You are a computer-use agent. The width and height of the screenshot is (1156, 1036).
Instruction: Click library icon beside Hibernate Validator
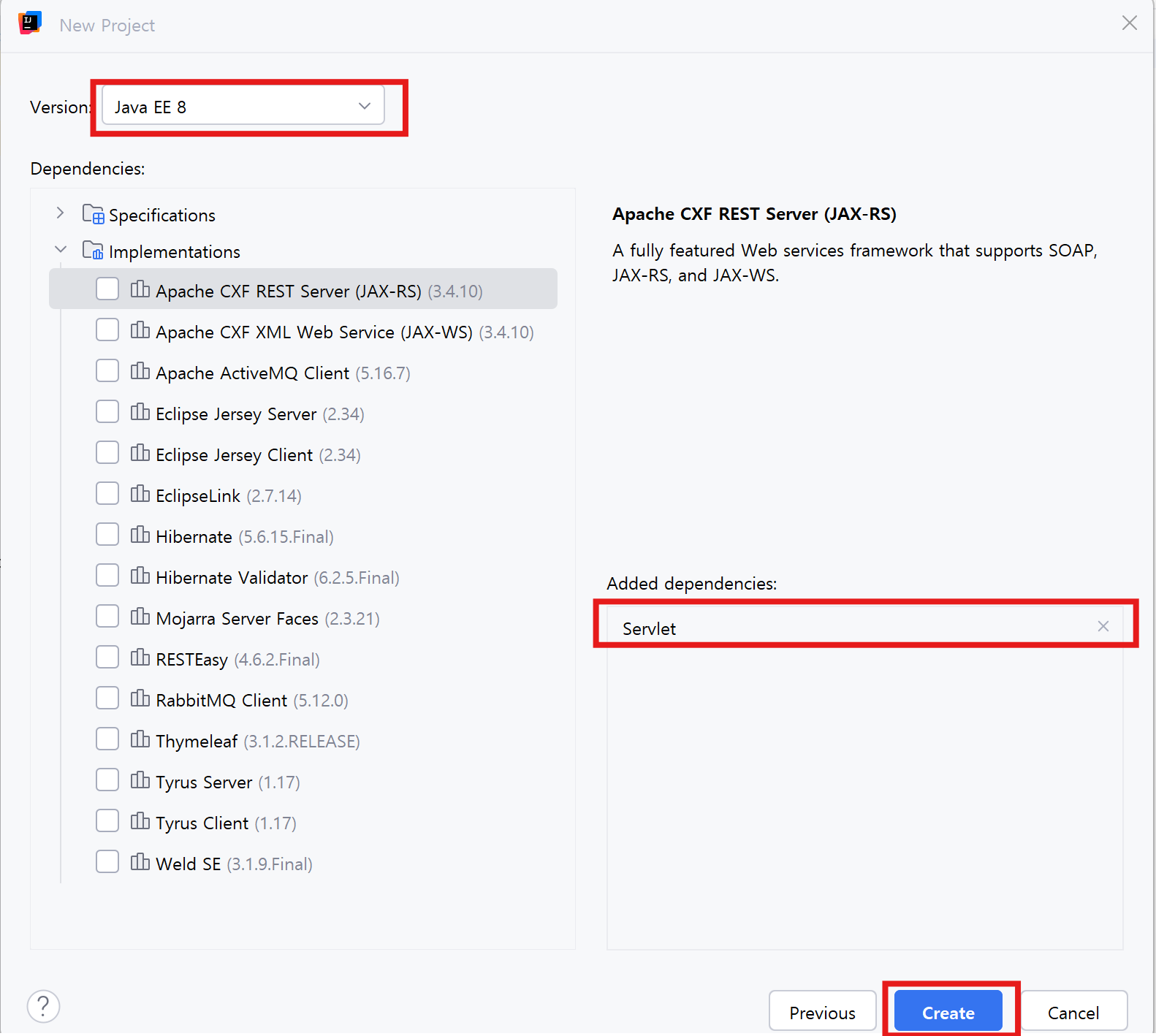(x=140, y=576)
